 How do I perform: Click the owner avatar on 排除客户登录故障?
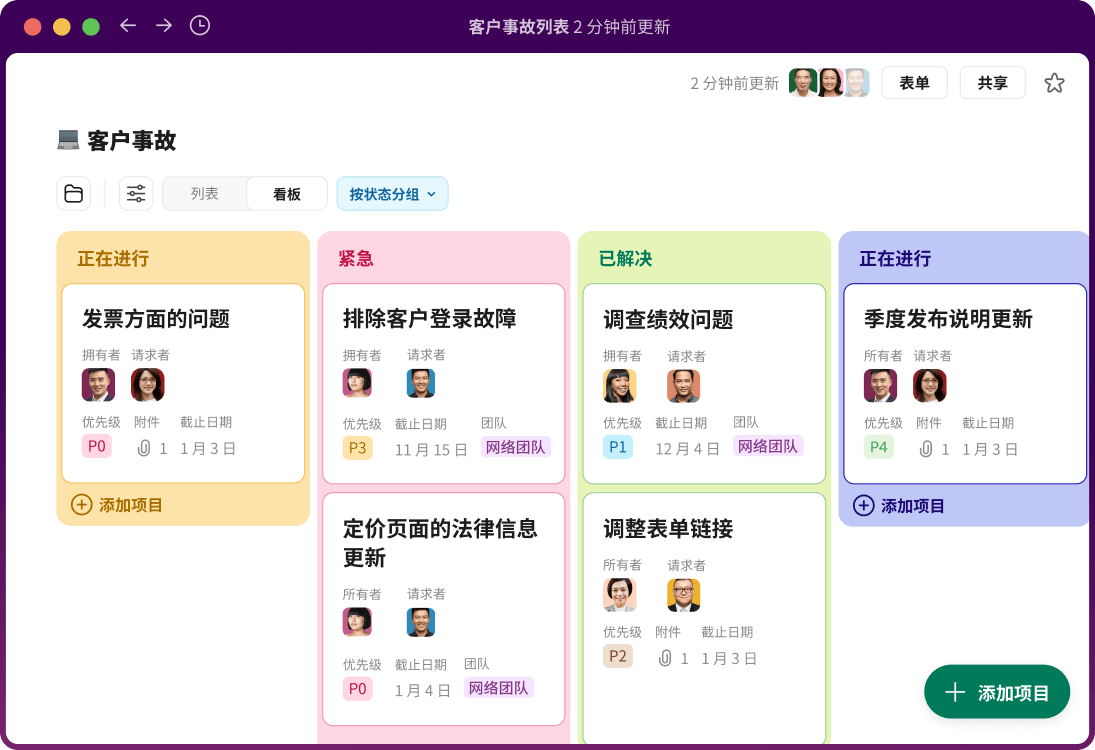[x=357, y=383]
